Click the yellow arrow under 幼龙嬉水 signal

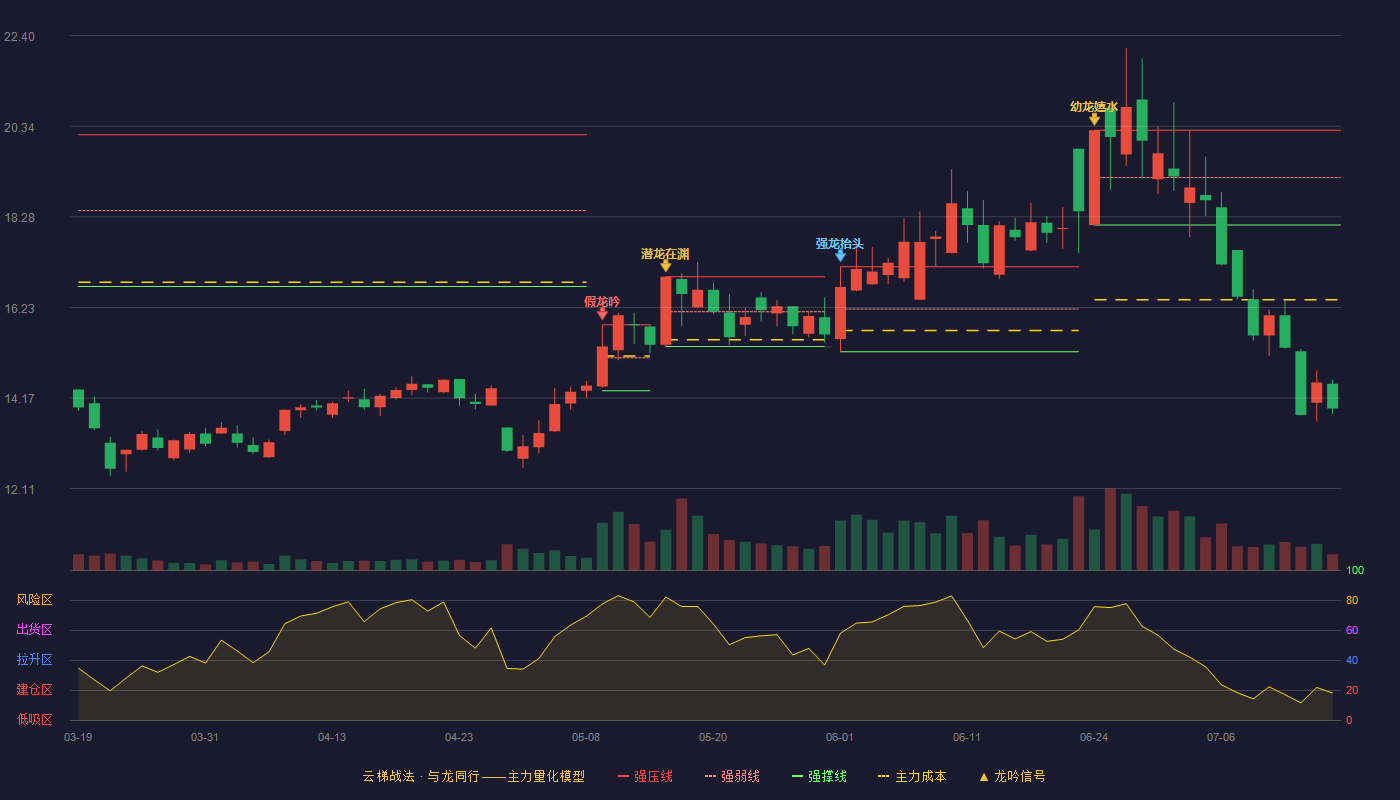(x=1094, y=119)
